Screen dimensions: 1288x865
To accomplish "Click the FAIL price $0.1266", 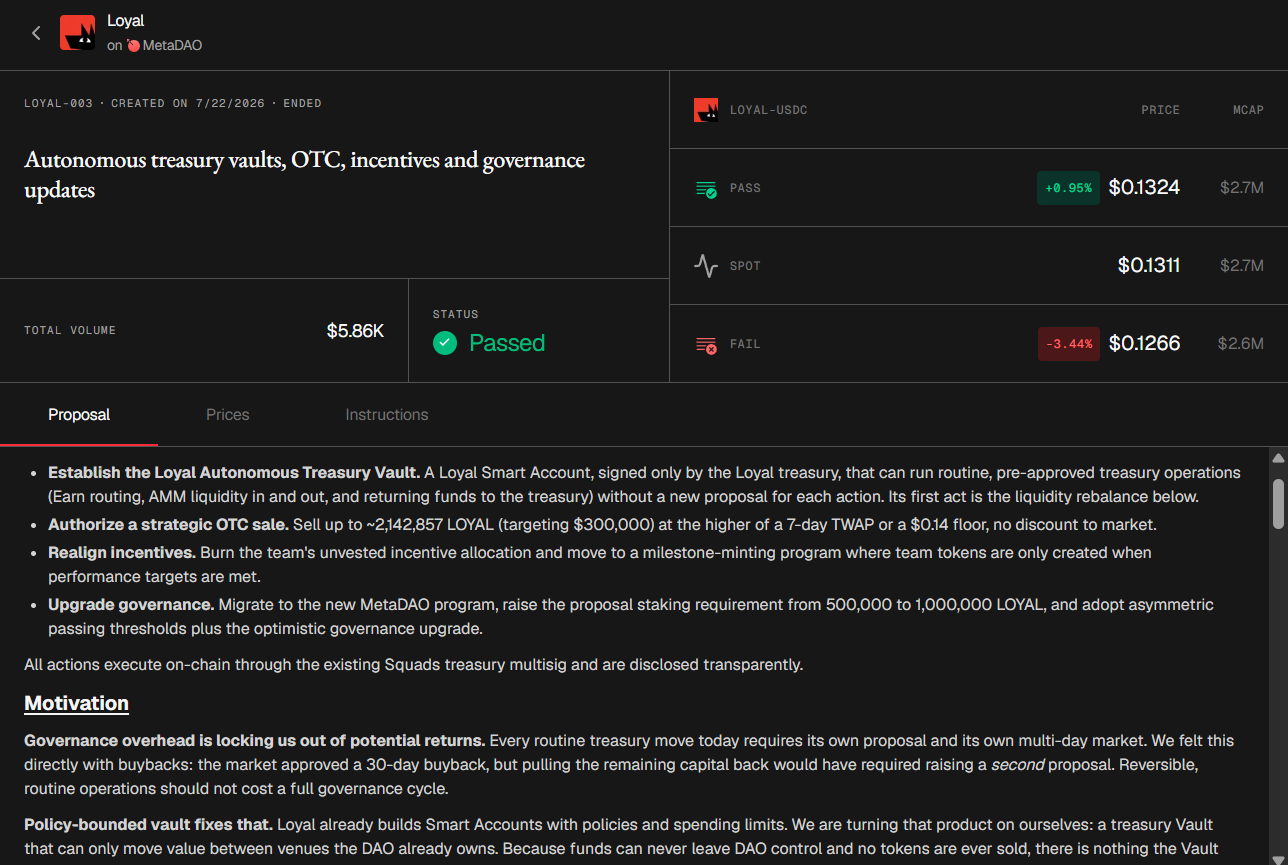I will (1144, 343).
